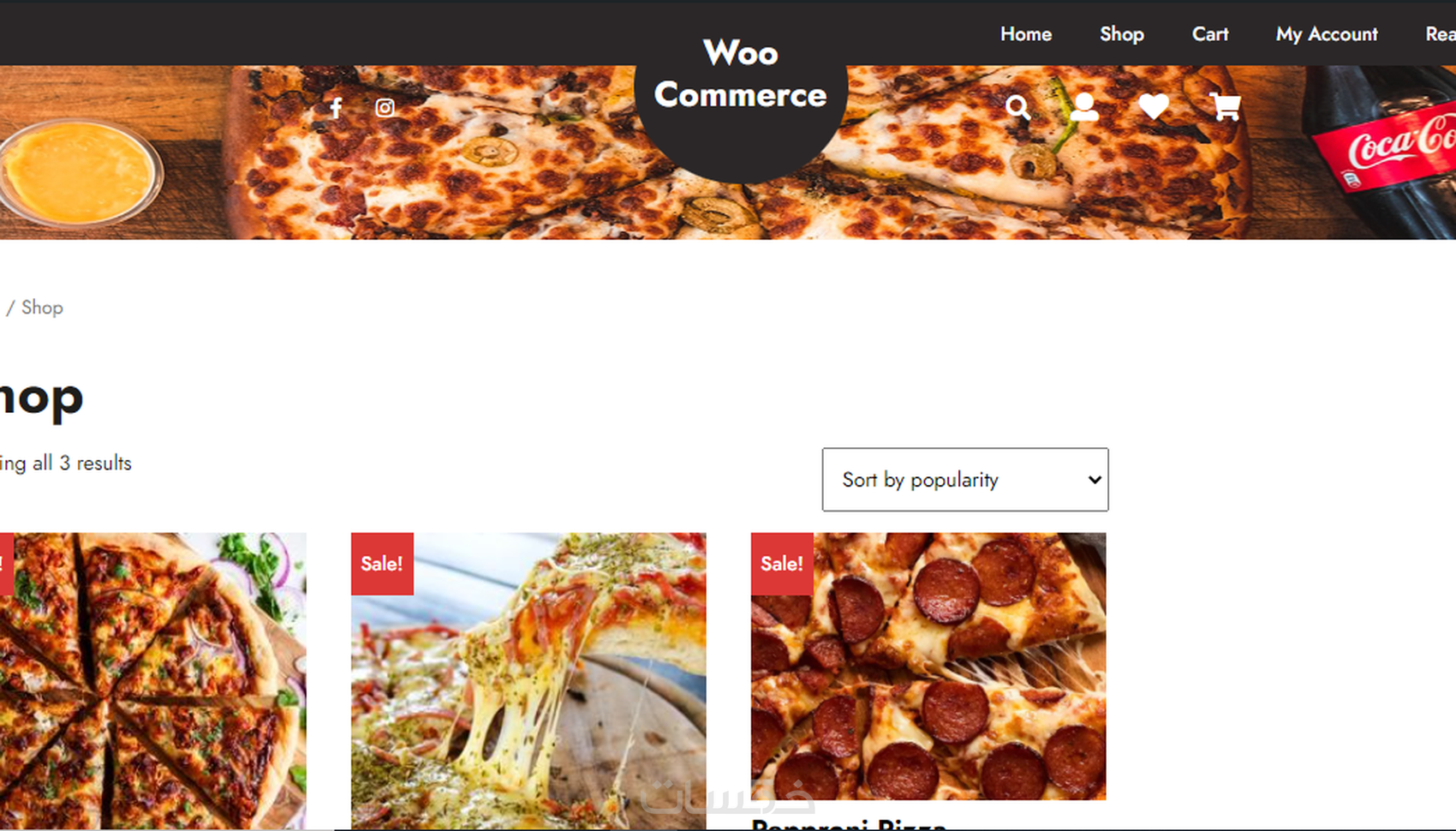
Task: Click the Pepperoni Pizza product title
Action: [849, 824]
